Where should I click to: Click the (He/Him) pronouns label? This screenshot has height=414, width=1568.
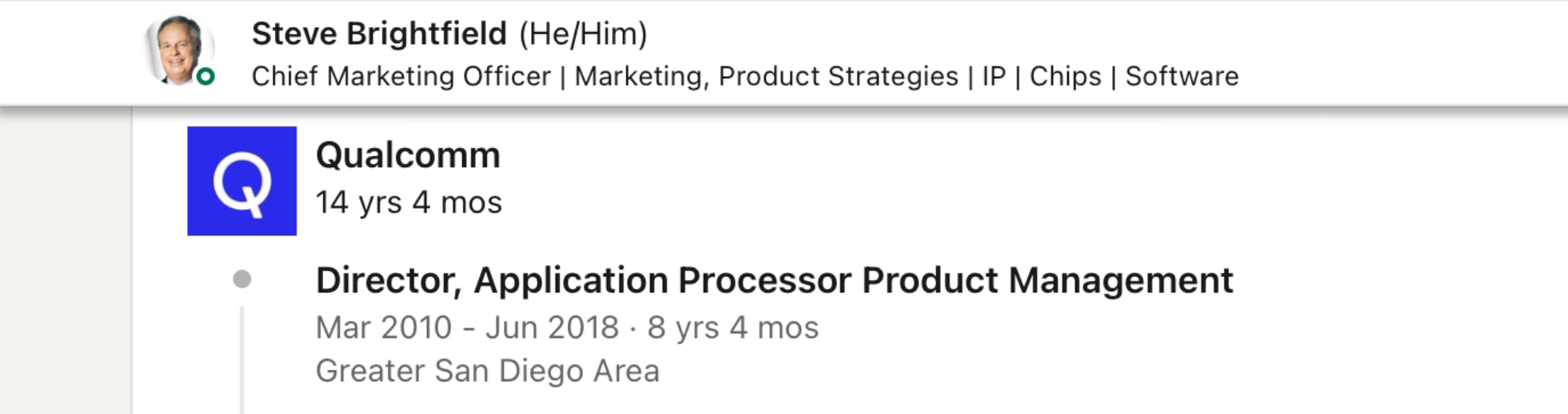[583, 34]
